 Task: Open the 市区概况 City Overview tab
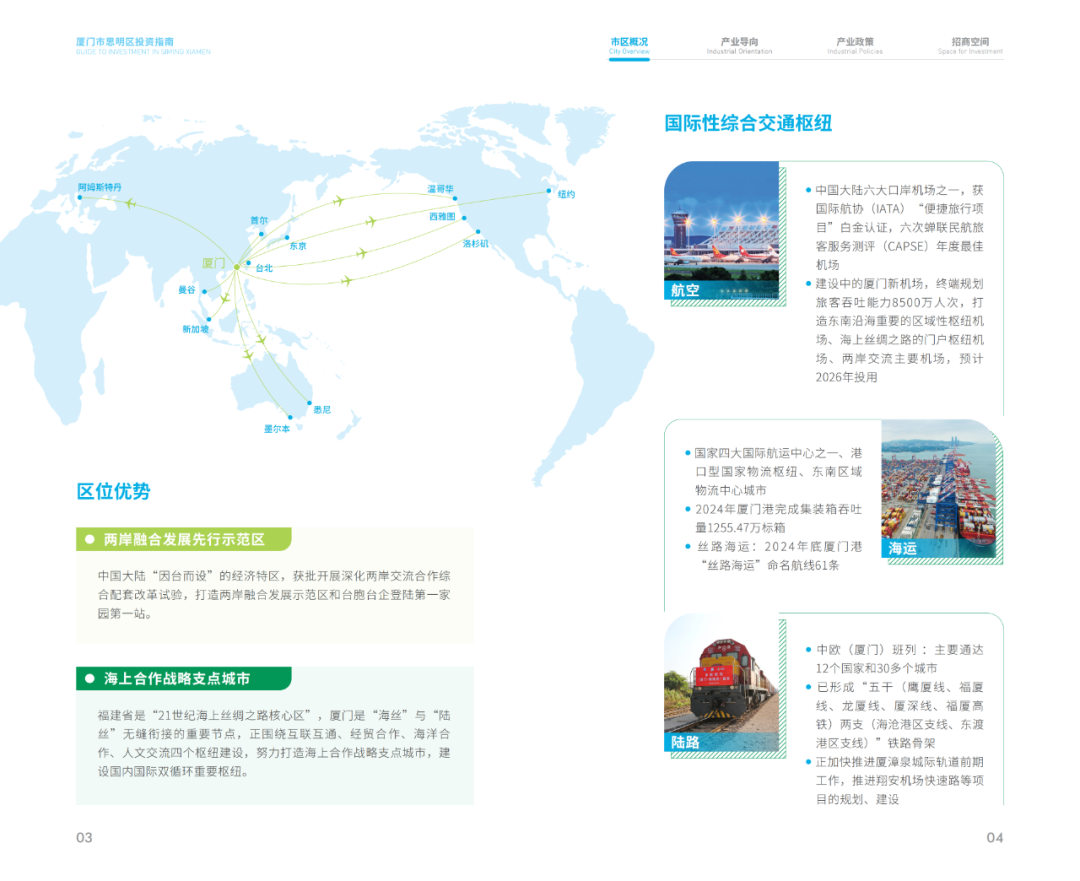pyautogui.click(x=629, y=46)
